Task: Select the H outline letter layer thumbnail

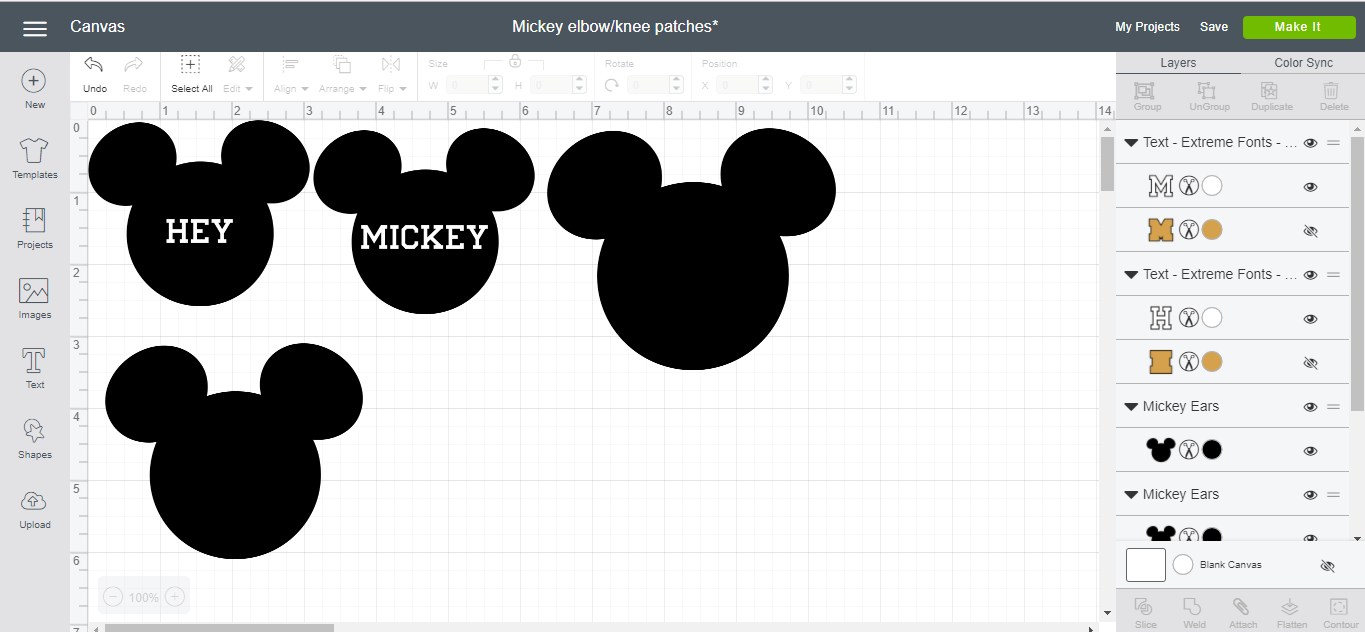Action: tap(1160, 318)
